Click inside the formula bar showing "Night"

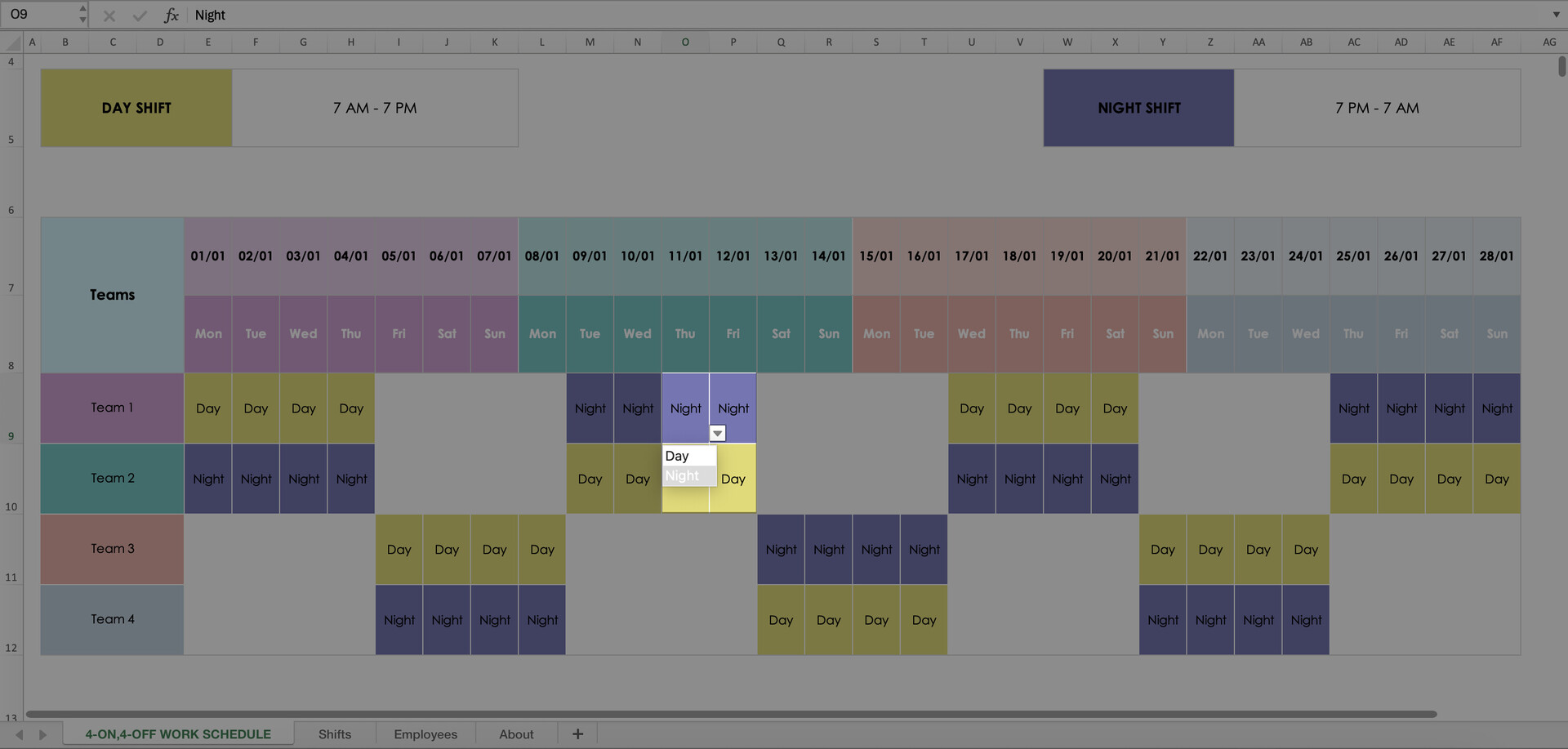click(x=408, y=15)
